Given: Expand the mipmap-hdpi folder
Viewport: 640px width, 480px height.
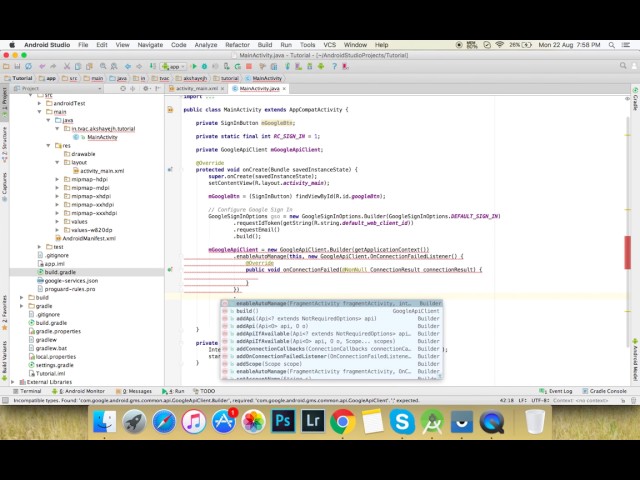Looking at the screenshot, I should click(x=57, y=179).
